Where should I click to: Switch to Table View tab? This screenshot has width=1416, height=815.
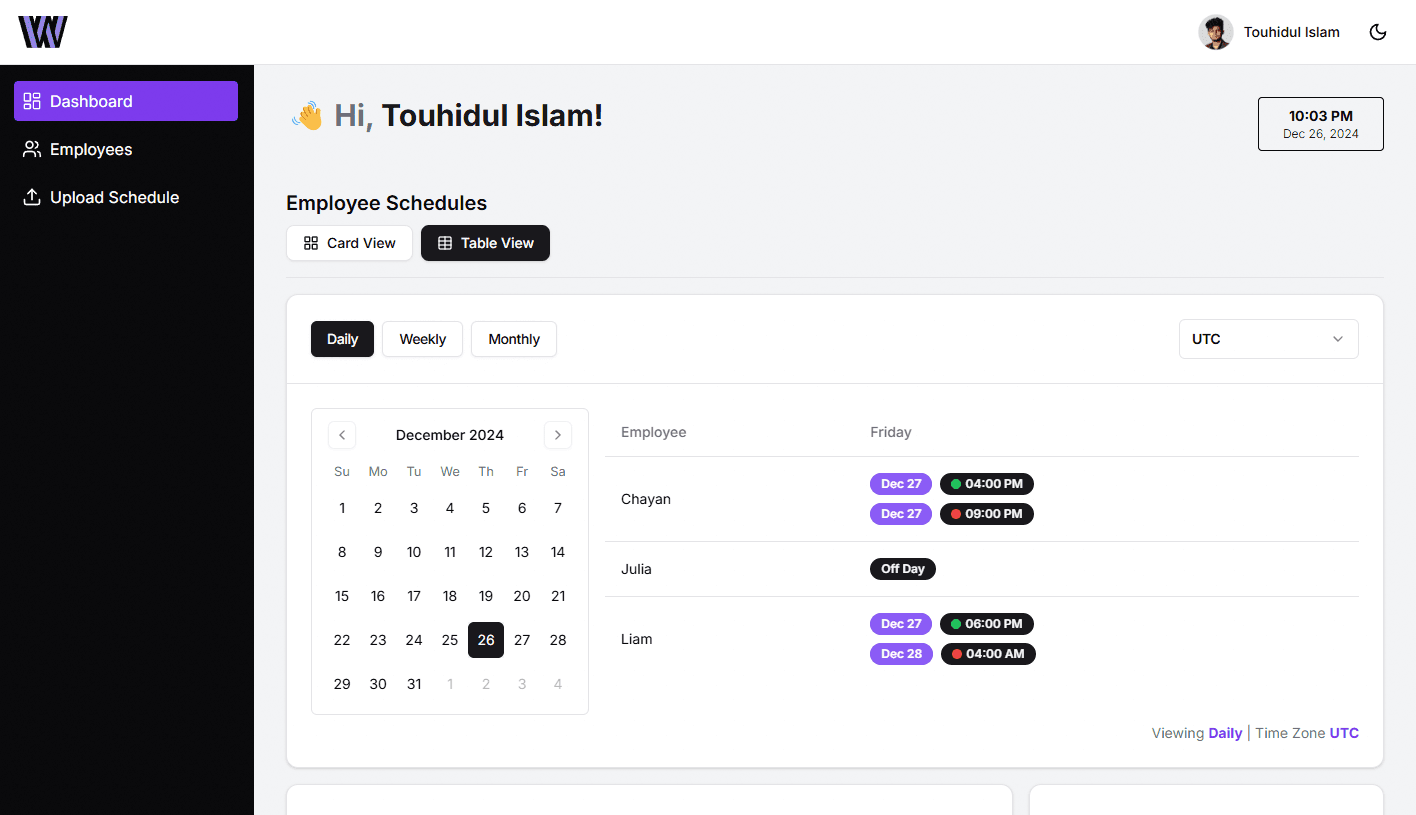tap(485, 243)
